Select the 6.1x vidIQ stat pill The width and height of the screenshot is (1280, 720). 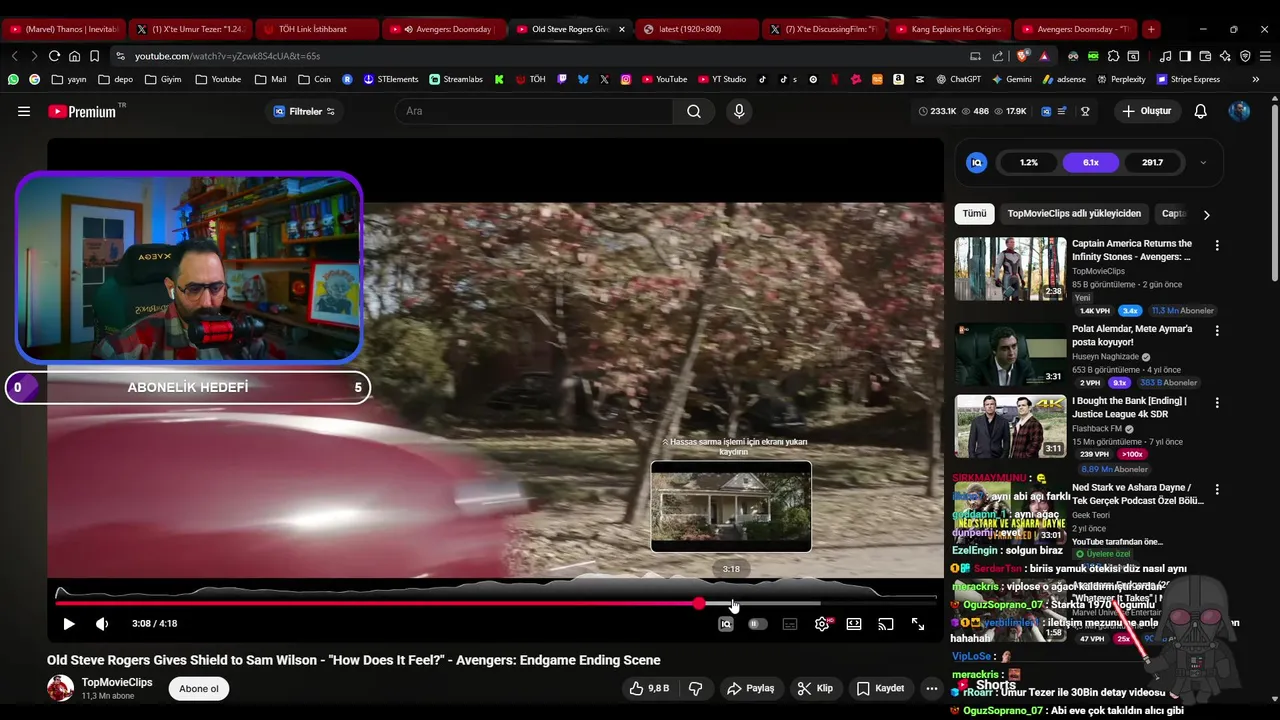[x=1091, y=162]
